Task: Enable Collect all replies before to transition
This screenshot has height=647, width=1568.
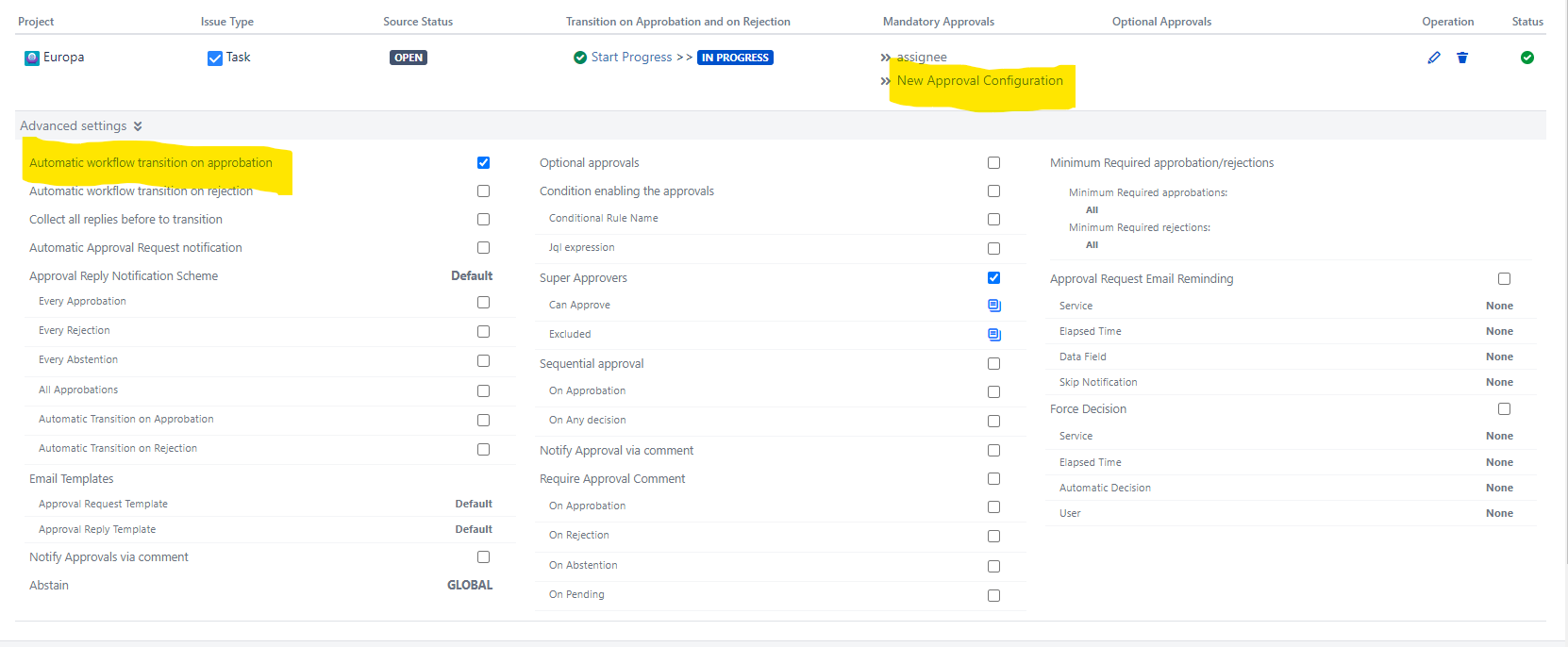Action: tap(483, 219)
